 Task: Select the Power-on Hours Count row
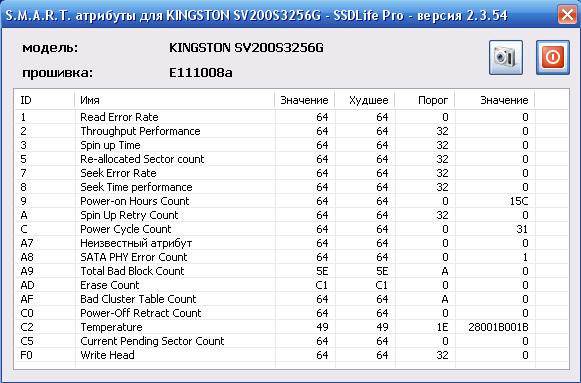[x=291, y=201]
